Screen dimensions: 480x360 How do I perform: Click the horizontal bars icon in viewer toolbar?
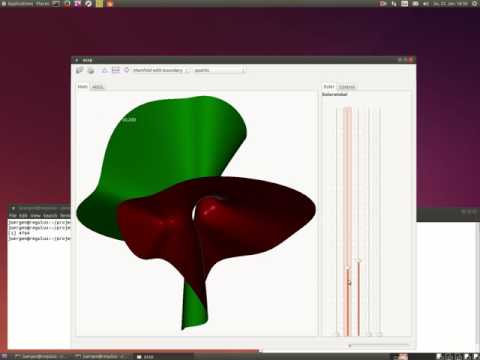tap(115, 70)
